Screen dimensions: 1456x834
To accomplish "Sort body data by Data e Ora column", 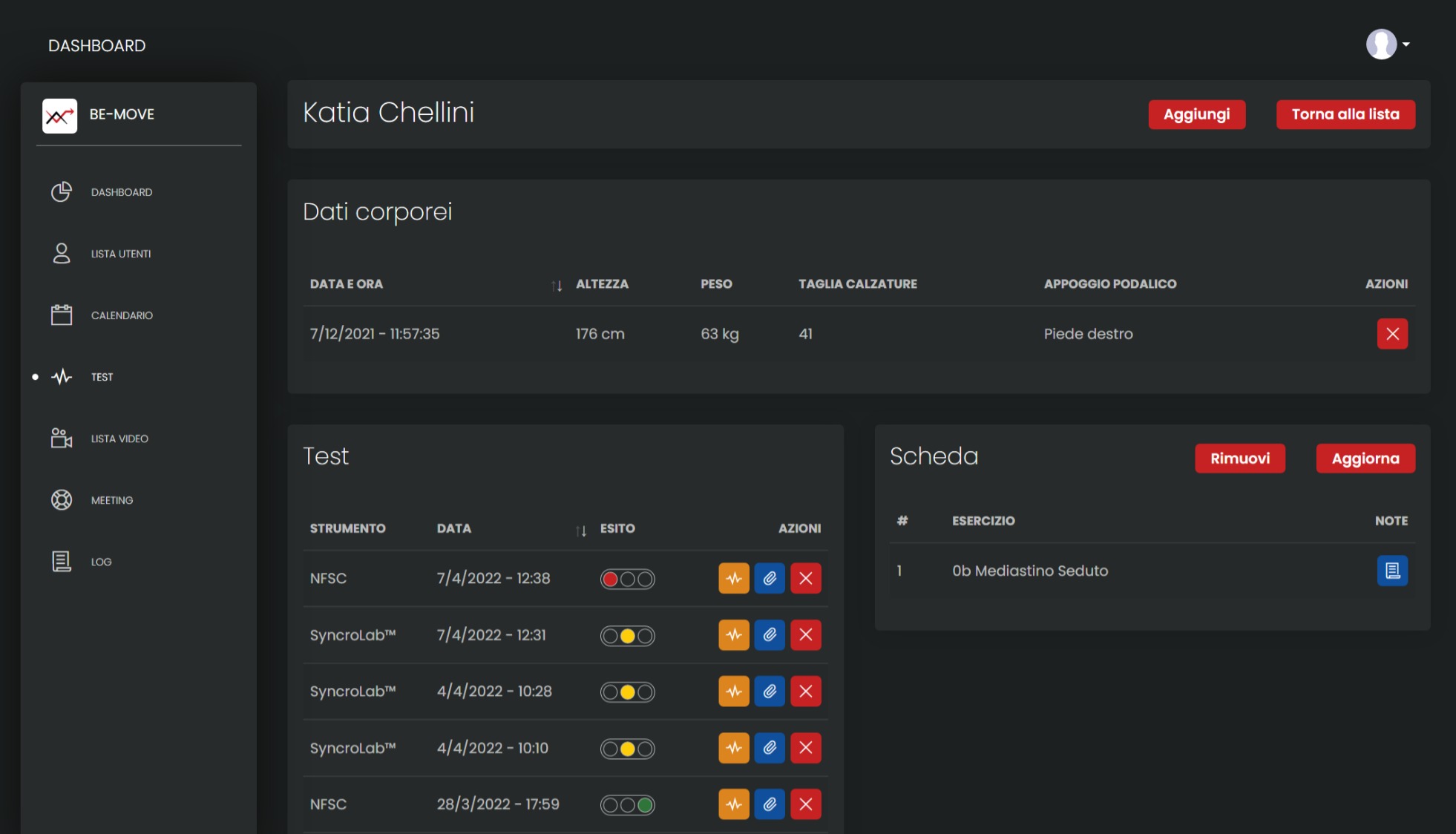I will point(557,285).
